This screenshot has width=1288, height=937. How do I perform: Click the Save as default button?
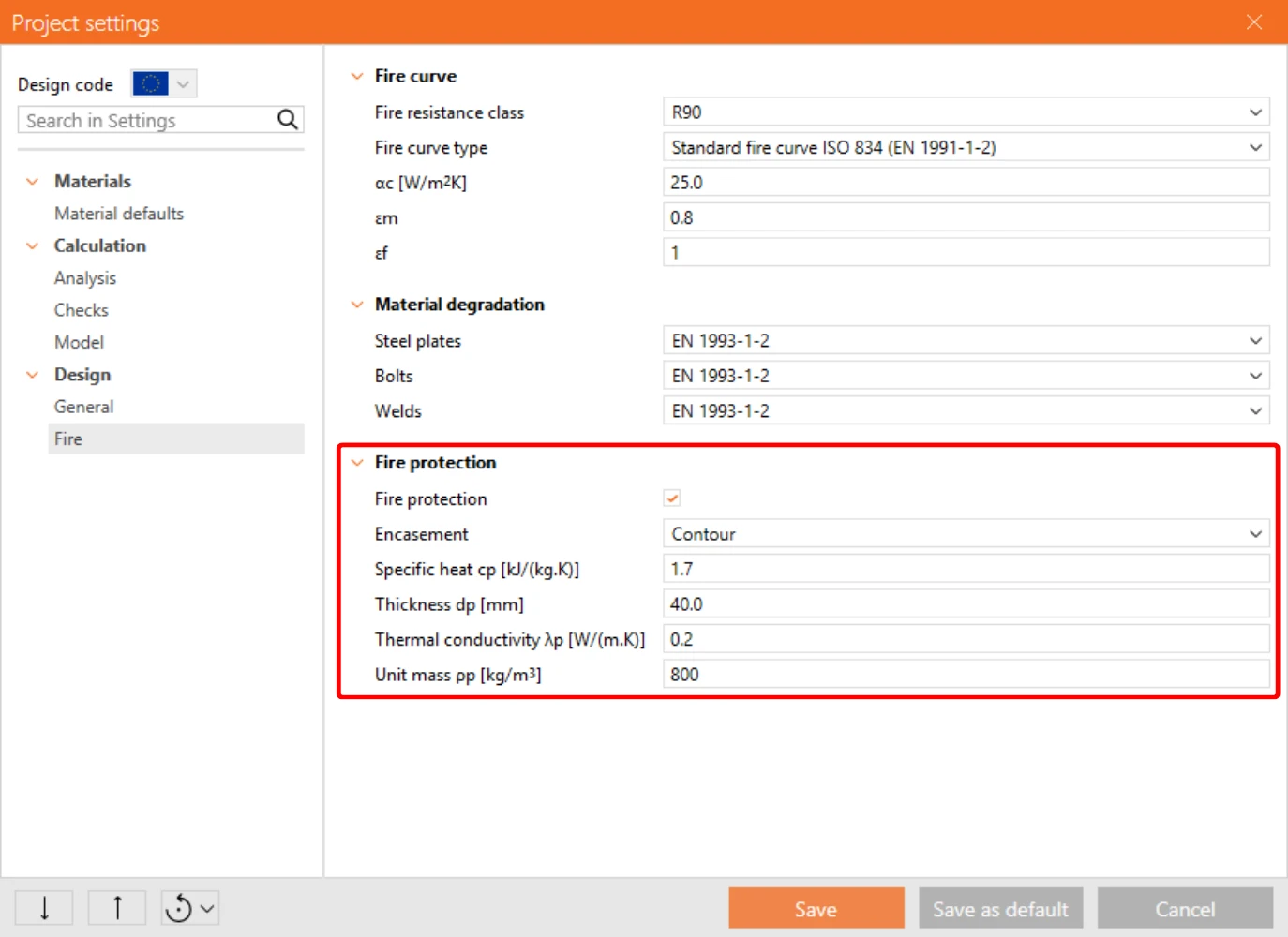[1000, 908]
